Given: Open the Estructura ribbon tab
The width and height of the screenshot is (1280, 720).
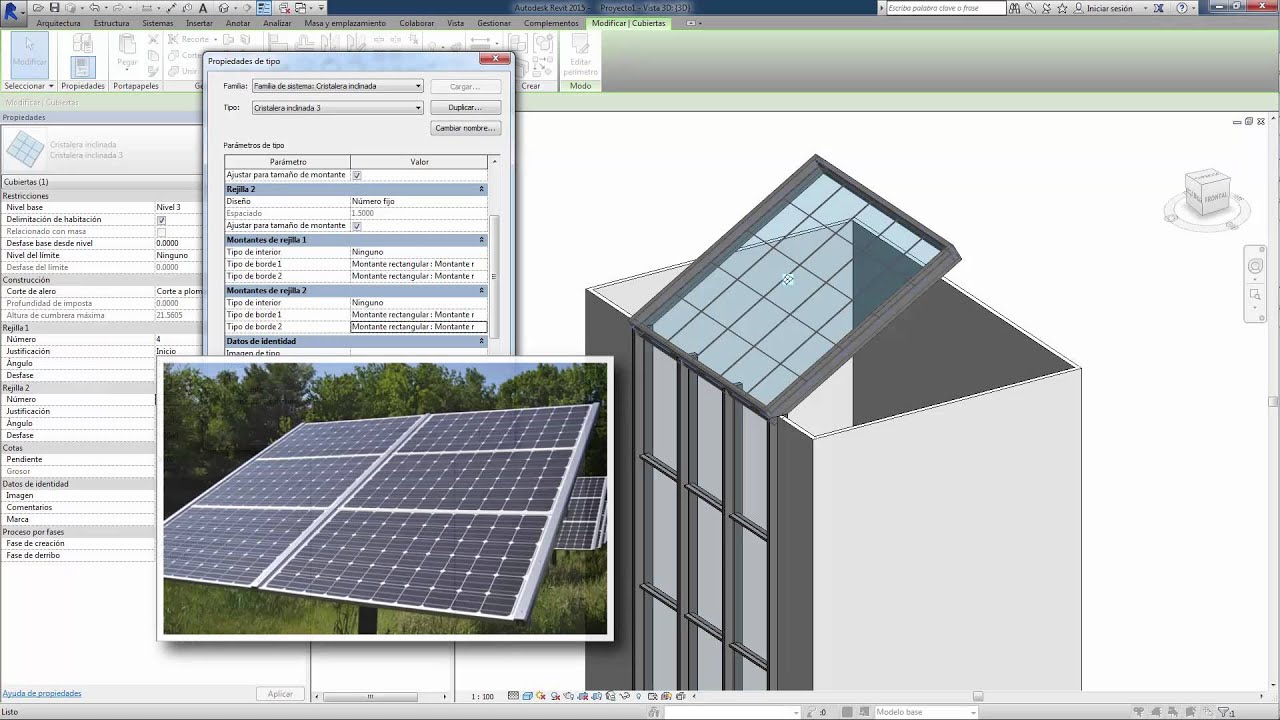Looking at the screenshot, I should [111, 23].
